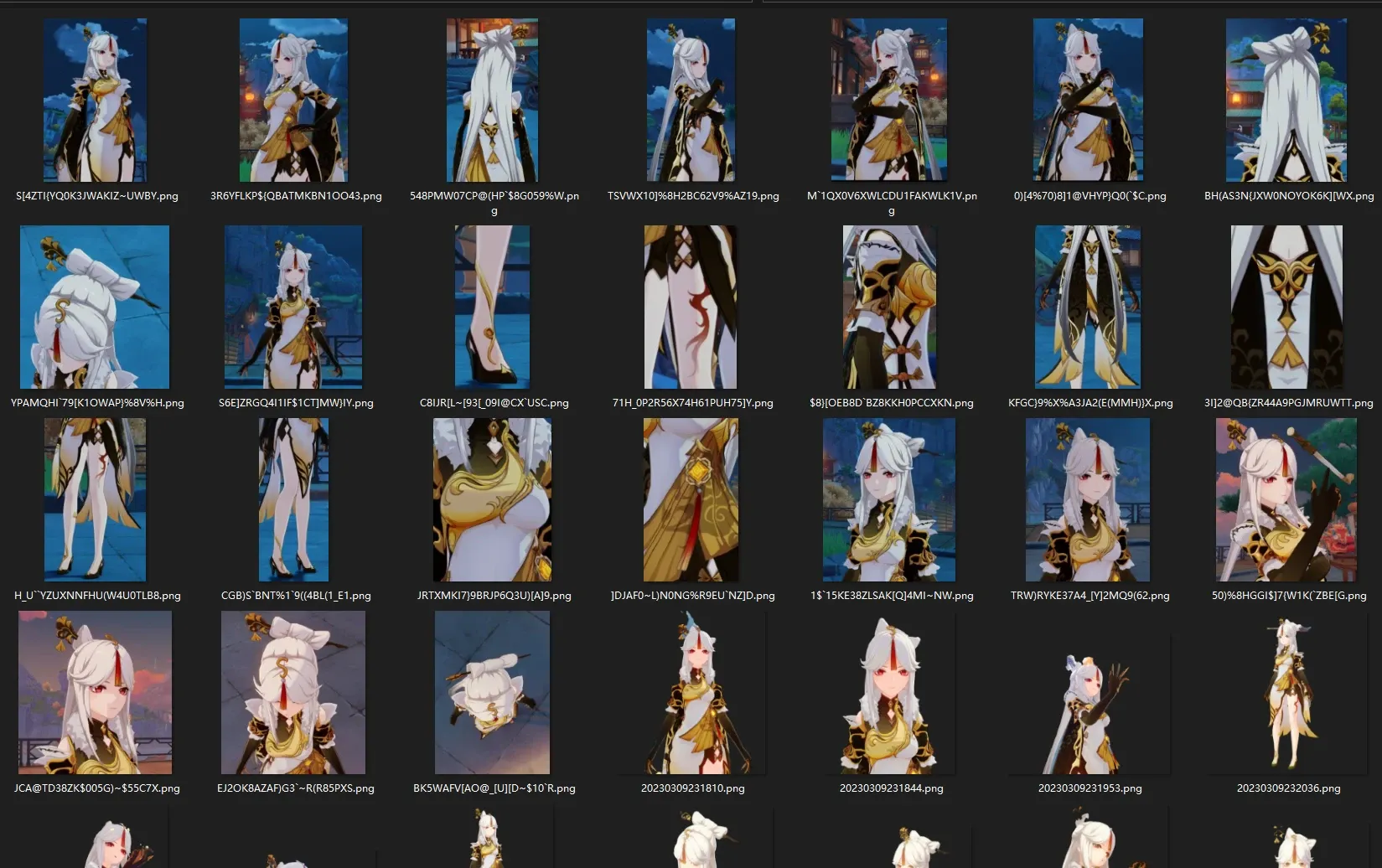Click the filename label starting 3I]2@QB
The width and height of the screenshot is (1382, 868).
click(x=1289, y=403)
